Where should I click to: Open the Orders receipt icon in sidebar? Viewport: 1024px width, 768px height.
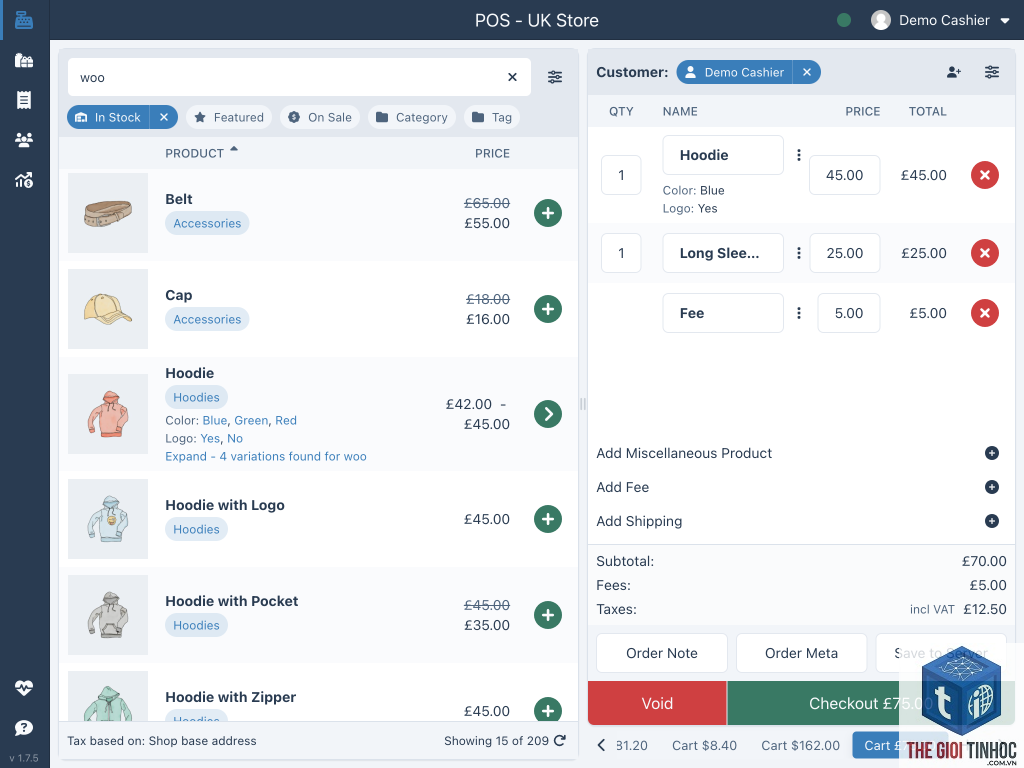24,100
